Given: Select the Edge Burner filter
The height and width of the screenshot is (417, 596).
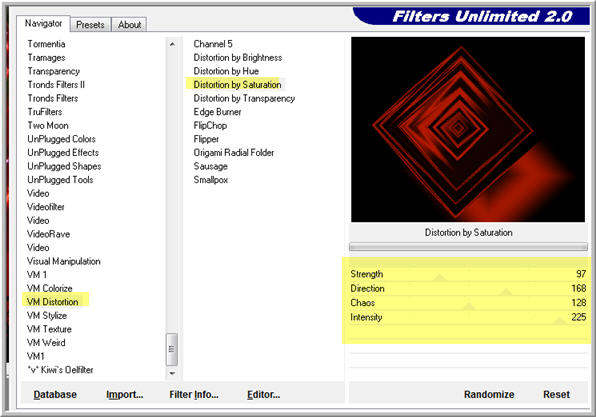Looking at the screenshot, I should pyautogui.click(x=217, y=112).
